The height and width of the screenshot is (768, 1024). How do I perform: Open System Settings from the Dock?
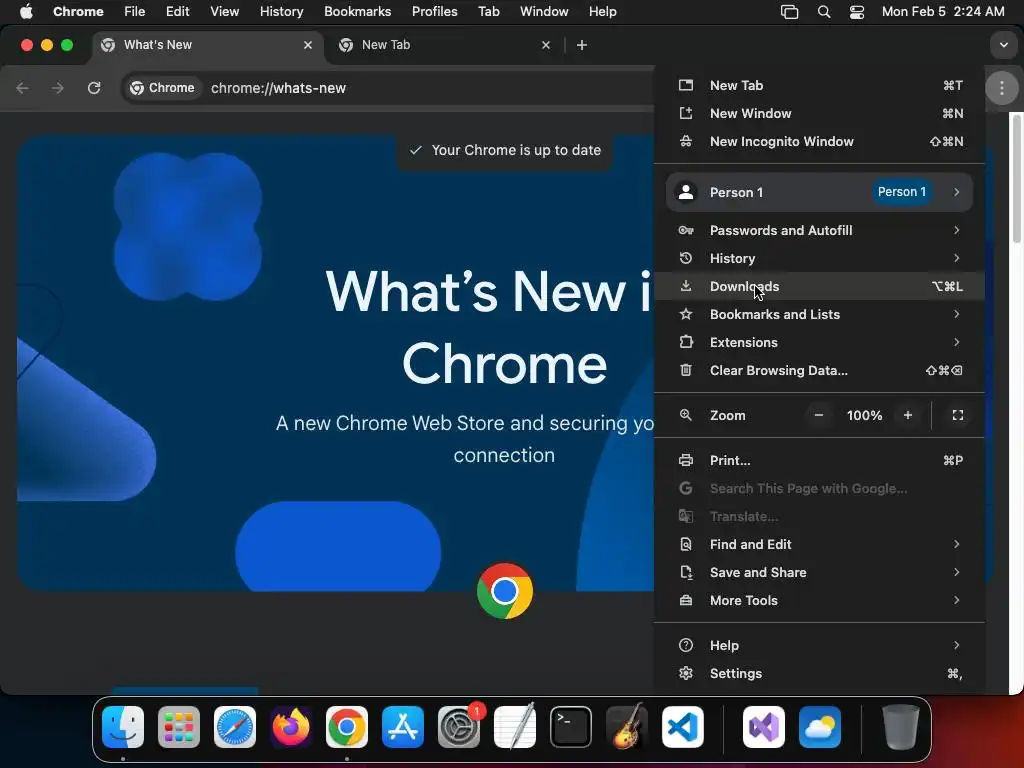459,727
